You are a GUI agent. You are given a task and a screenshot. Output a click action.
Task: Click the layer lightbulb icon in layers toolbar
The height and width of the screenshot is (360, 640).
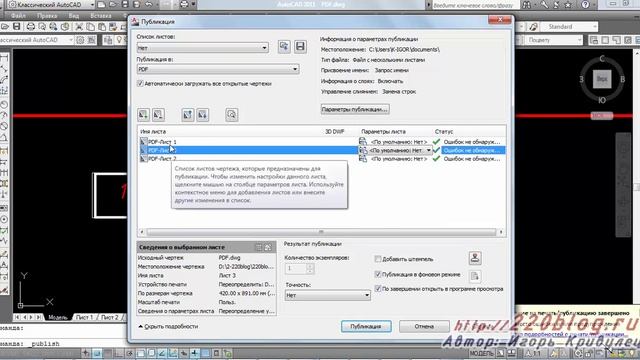(x=120, y=40)
